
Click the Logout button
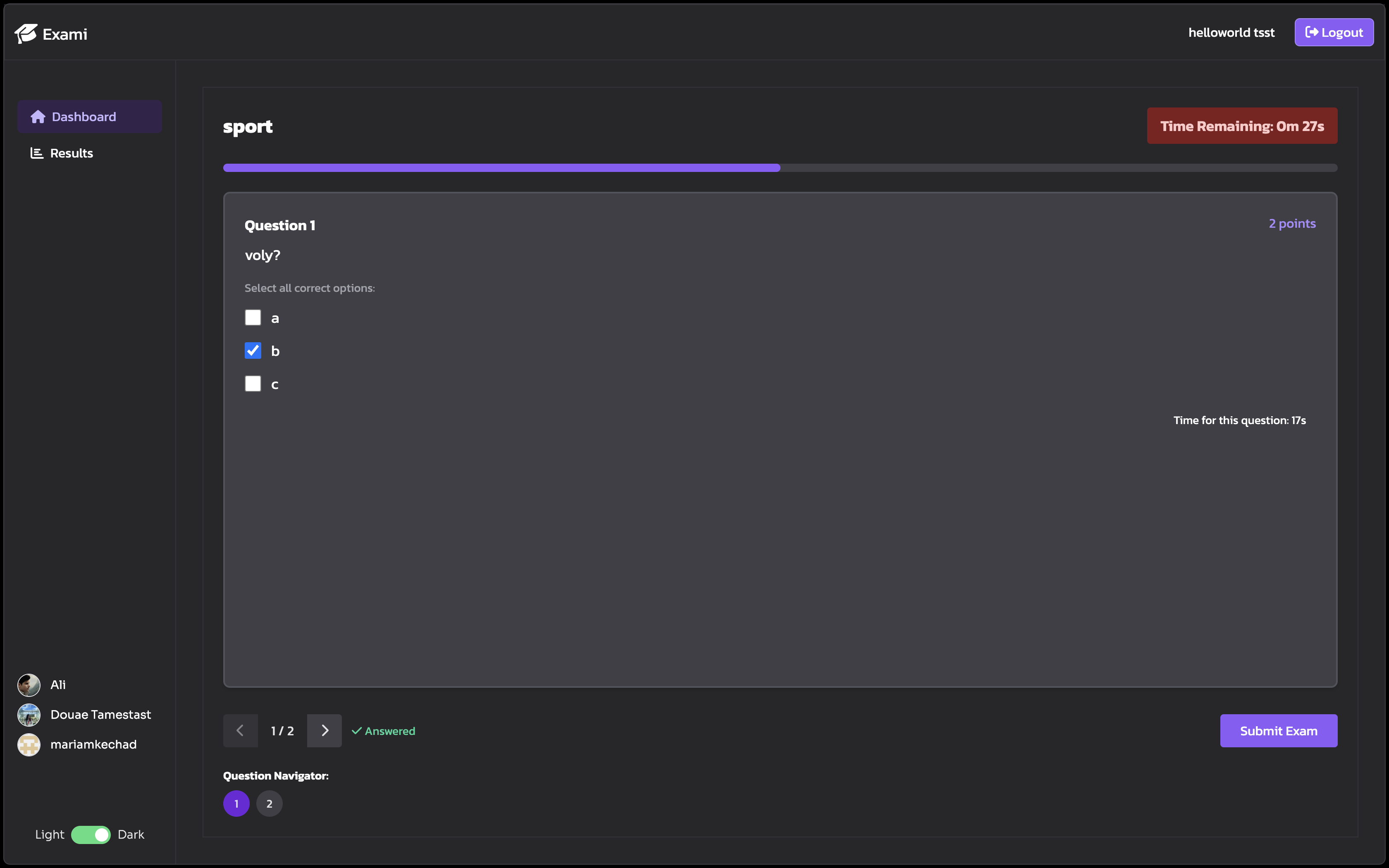tap(1334, 33)
